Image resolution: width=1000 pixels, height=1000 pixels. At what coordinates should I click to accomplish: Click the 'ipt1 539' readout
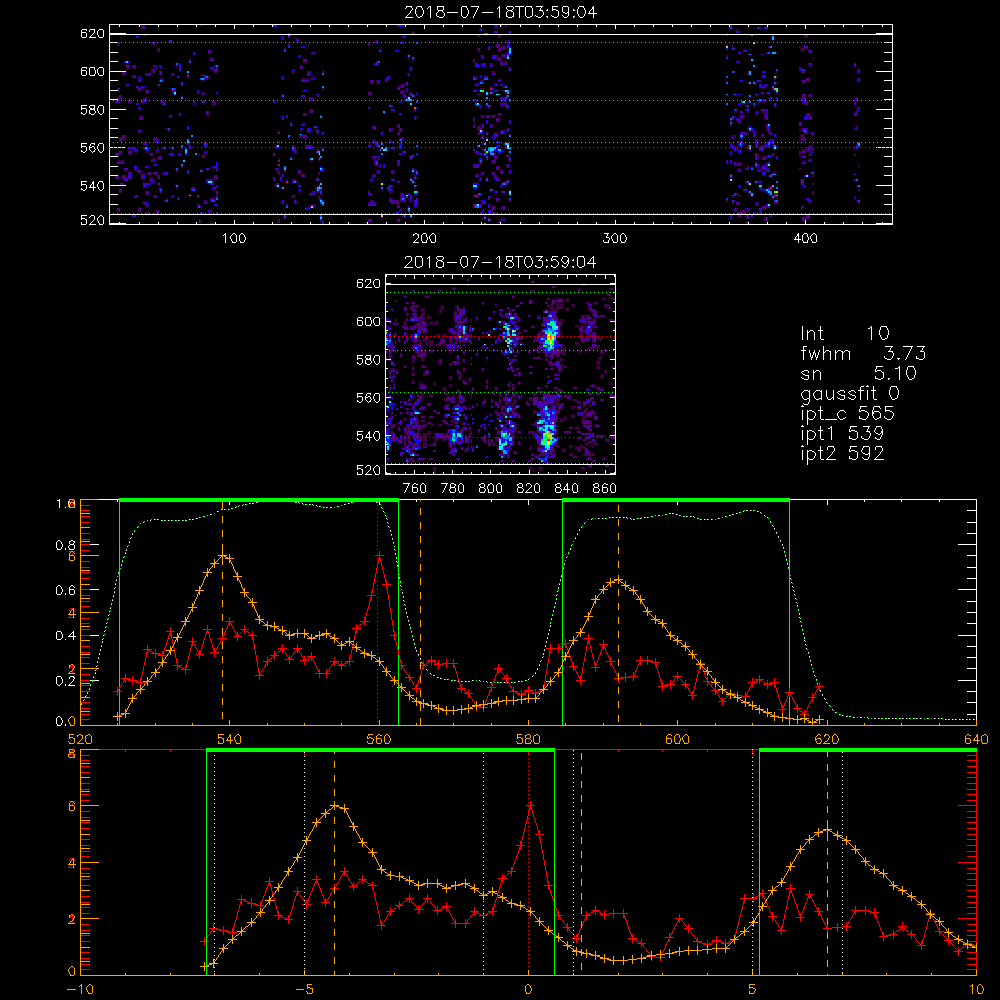point(842,434)
